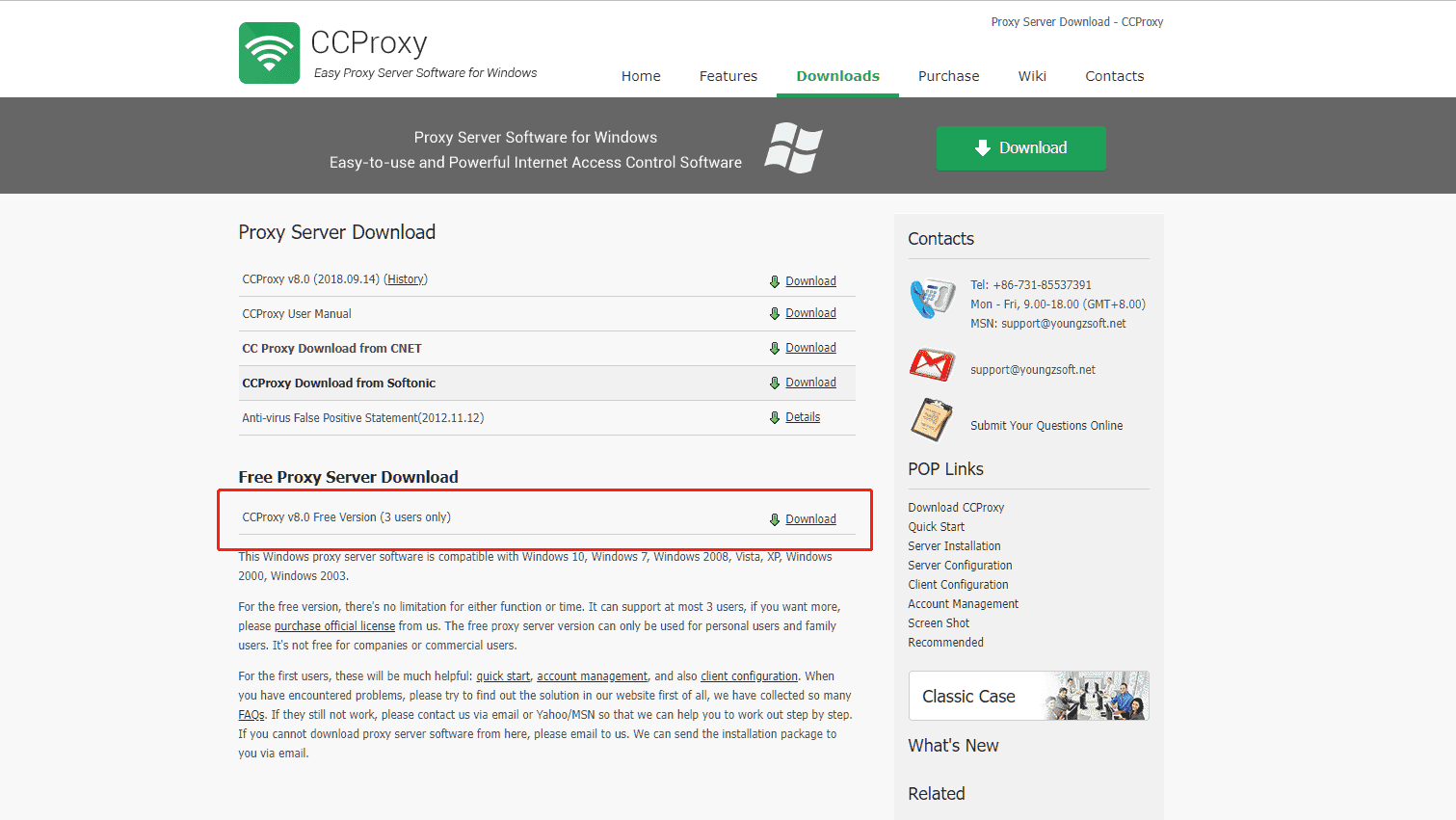
Task: Click the telephone icon under Contacts
Action: (932, 298)
